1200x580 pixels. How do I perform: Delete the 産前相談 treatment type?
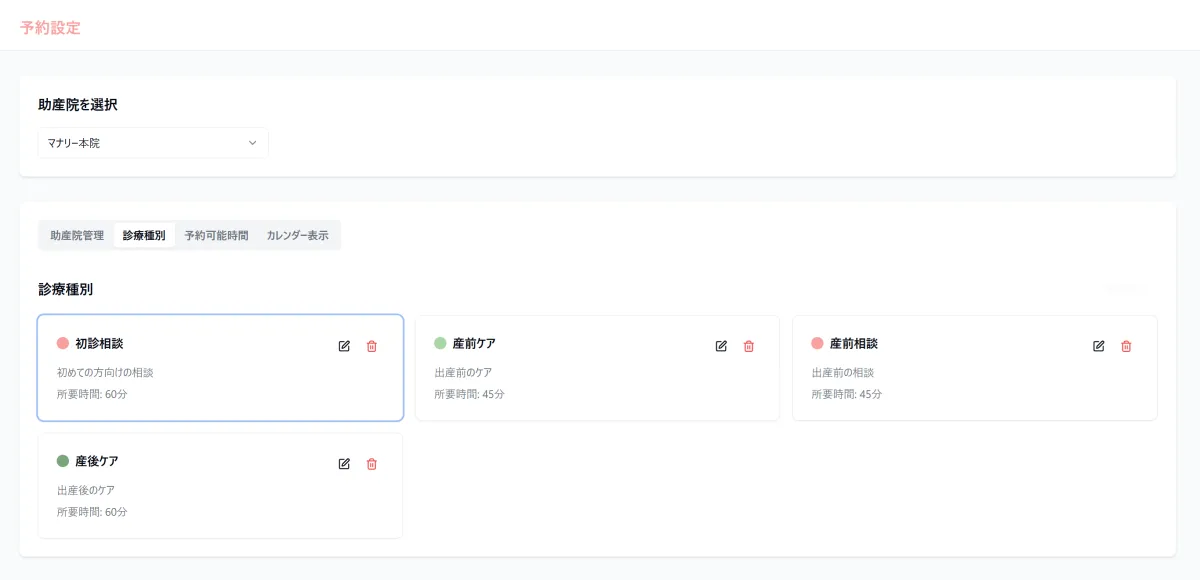point(1126,346)
